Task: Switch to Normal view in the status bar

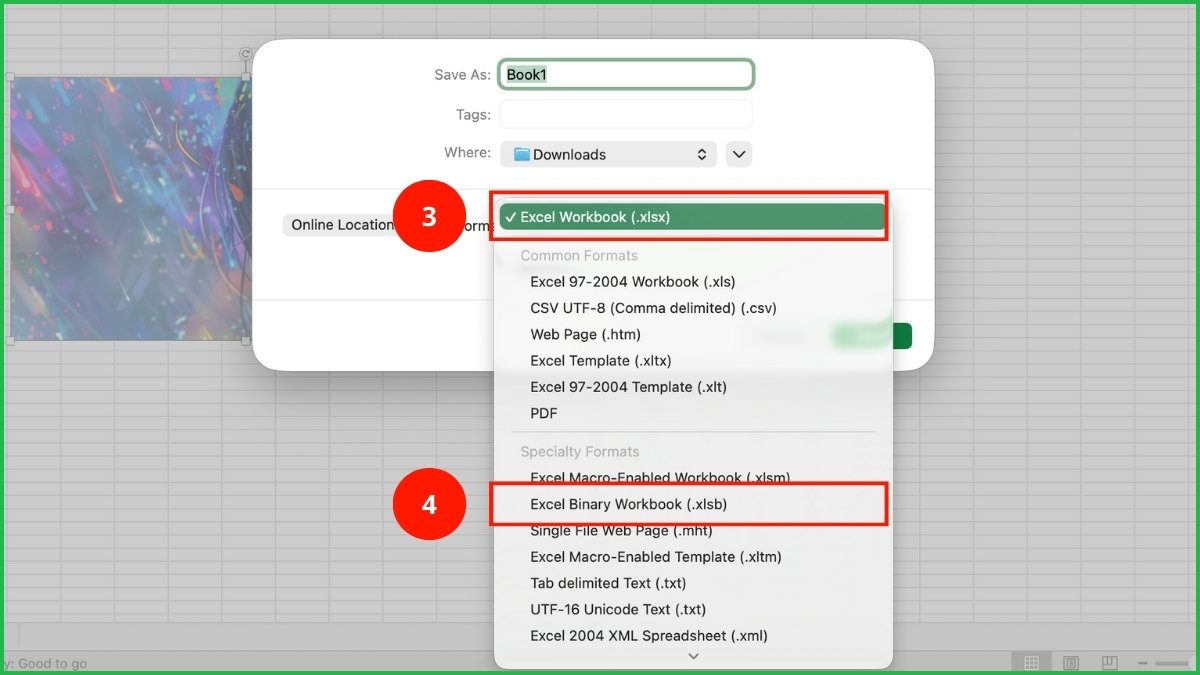Action: 1031,662
